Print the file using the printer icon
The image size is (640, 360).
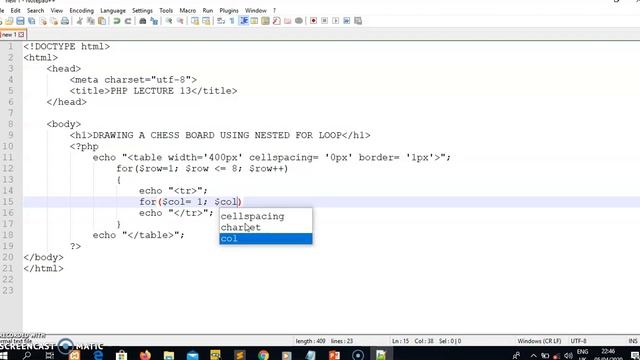(65, 21)
